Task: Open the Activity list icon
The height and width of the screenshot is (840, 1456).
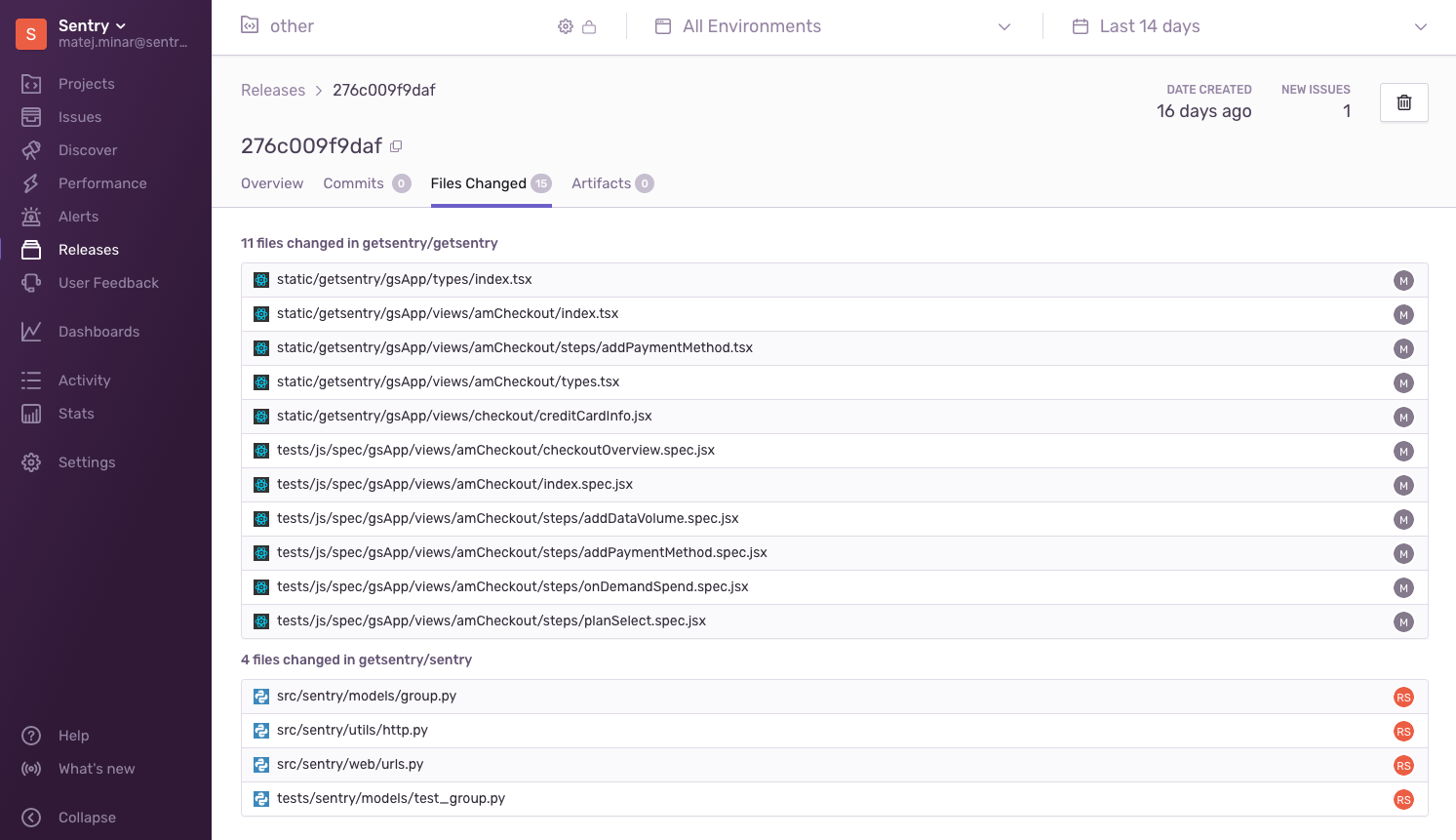Action: pos(31,380)
